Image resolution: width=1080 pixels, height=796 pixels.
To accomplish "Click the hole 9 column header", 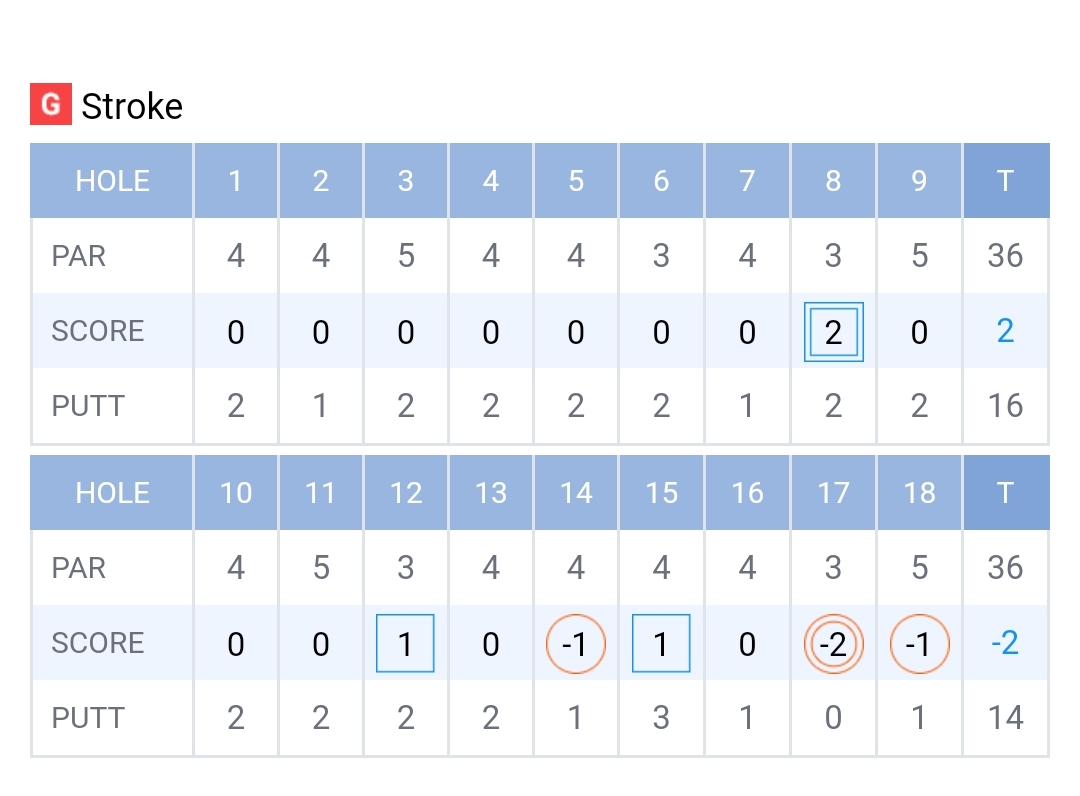I will [x=919, y=181].
